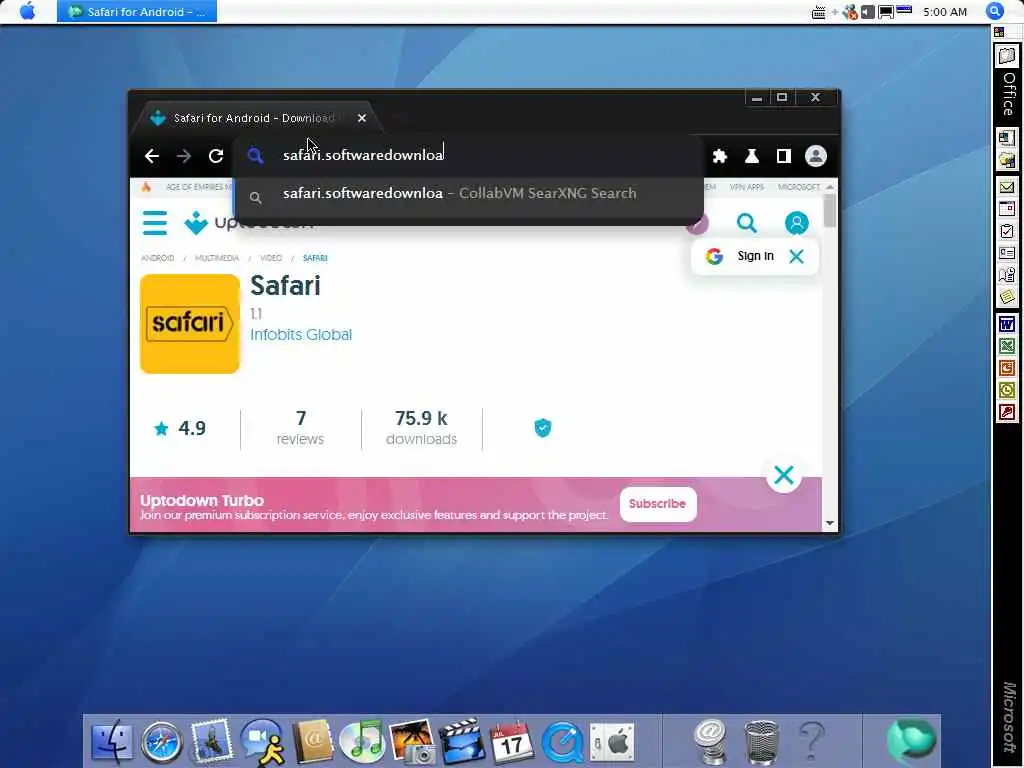Dismiss the Google Sign in popup
The width and height of the screenshot is (1024, 768).
(796, 256)
